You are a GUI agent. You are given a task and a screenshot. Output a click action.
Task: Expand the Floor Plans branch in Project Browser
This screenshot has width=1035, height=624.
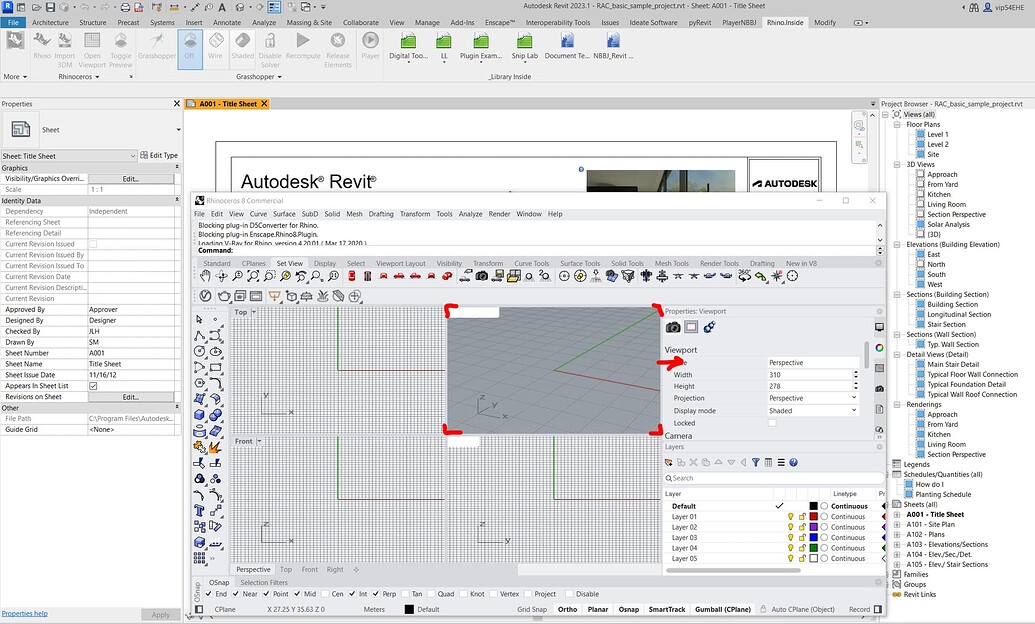[899, 124]
